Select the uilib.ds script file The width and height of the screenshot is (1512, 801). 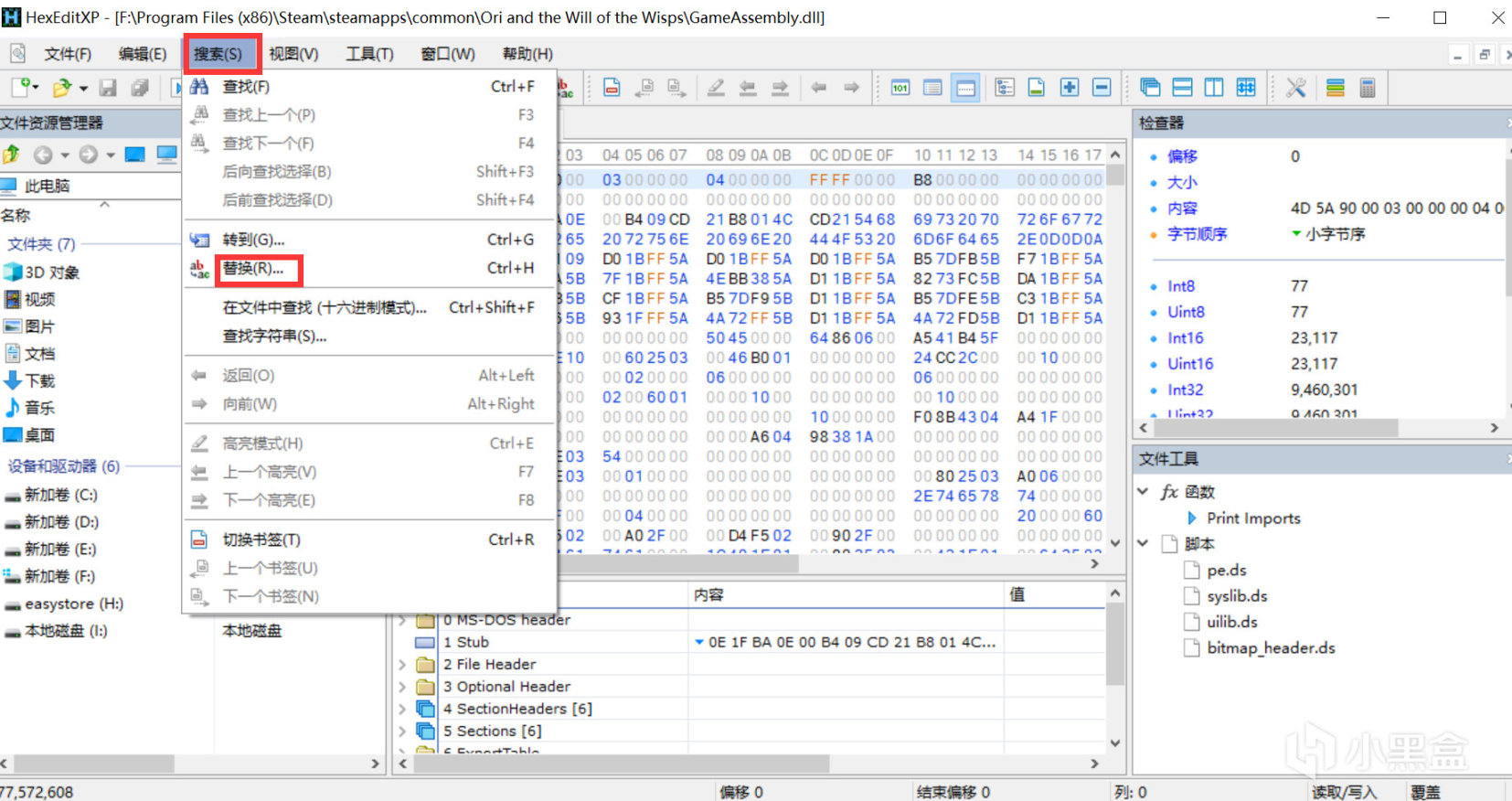1231,623
